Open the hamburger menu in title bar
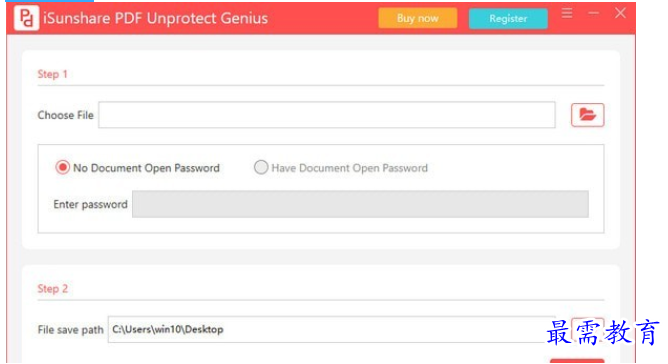668x364 pixels. (x=567, y=13)
